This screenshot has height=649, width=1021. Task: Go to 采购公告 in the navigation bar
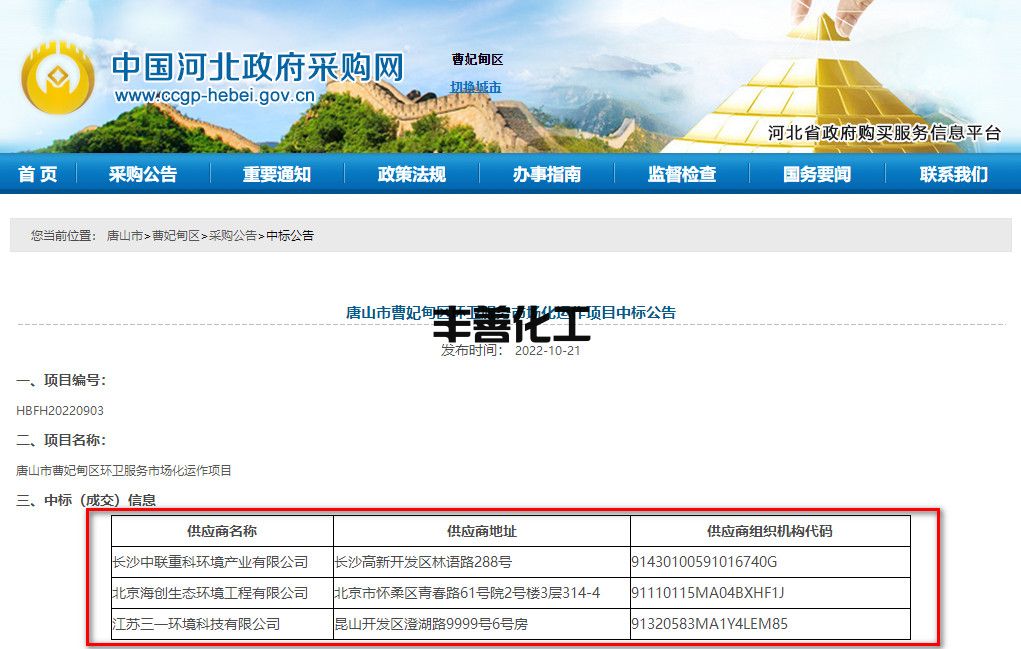point(143,174)
